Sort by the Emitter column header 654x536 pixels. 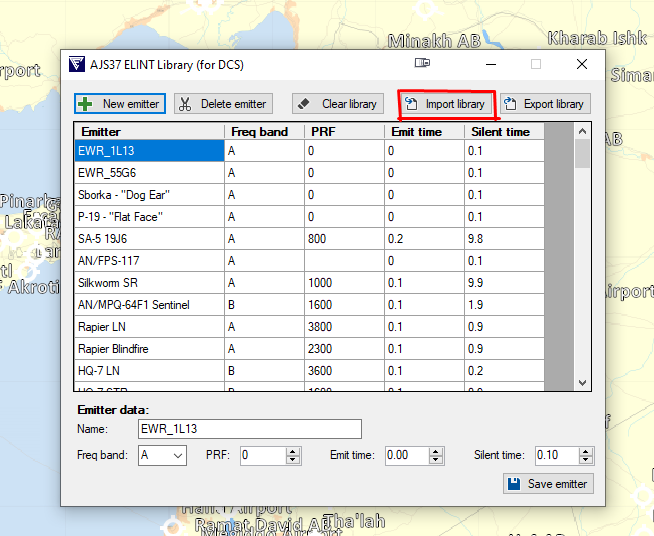(149, 132)
